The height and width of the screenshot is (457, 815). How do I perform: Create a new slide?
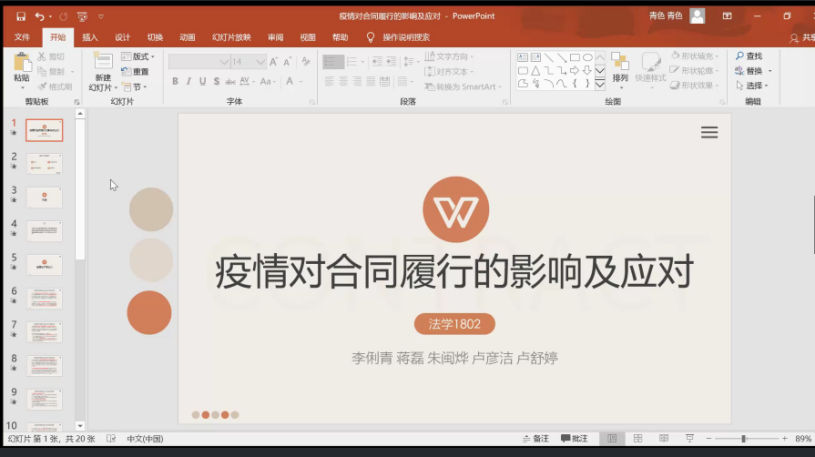click(x=103, y=72)
